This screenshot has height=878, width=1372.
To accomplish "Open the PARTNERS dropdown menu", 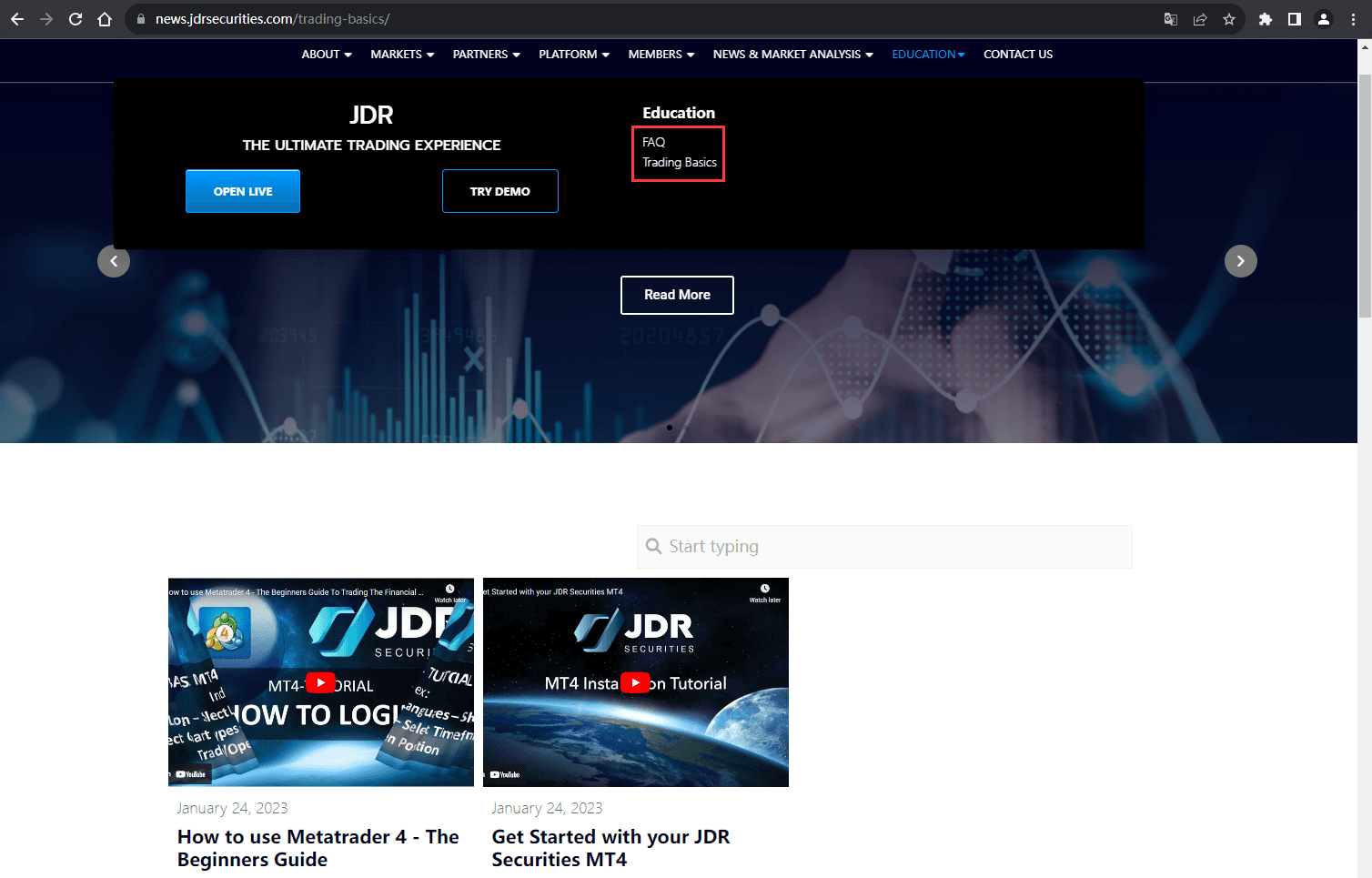I will pyautogui.click(x=487, y=55).
